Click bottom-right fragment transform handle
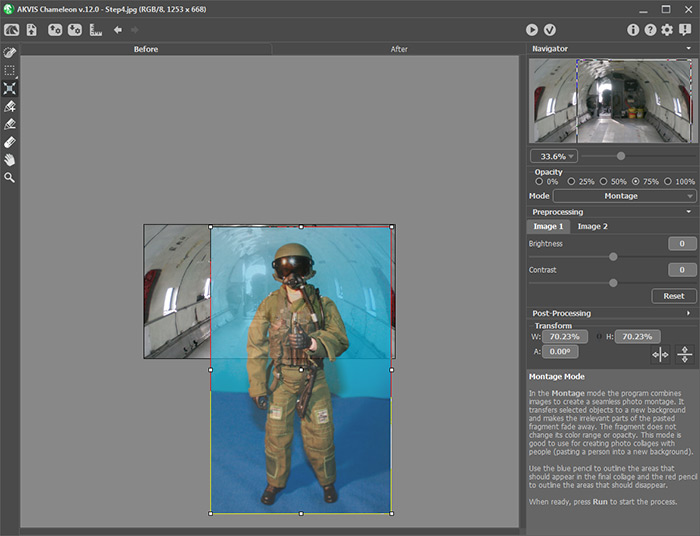 point(392,513)
